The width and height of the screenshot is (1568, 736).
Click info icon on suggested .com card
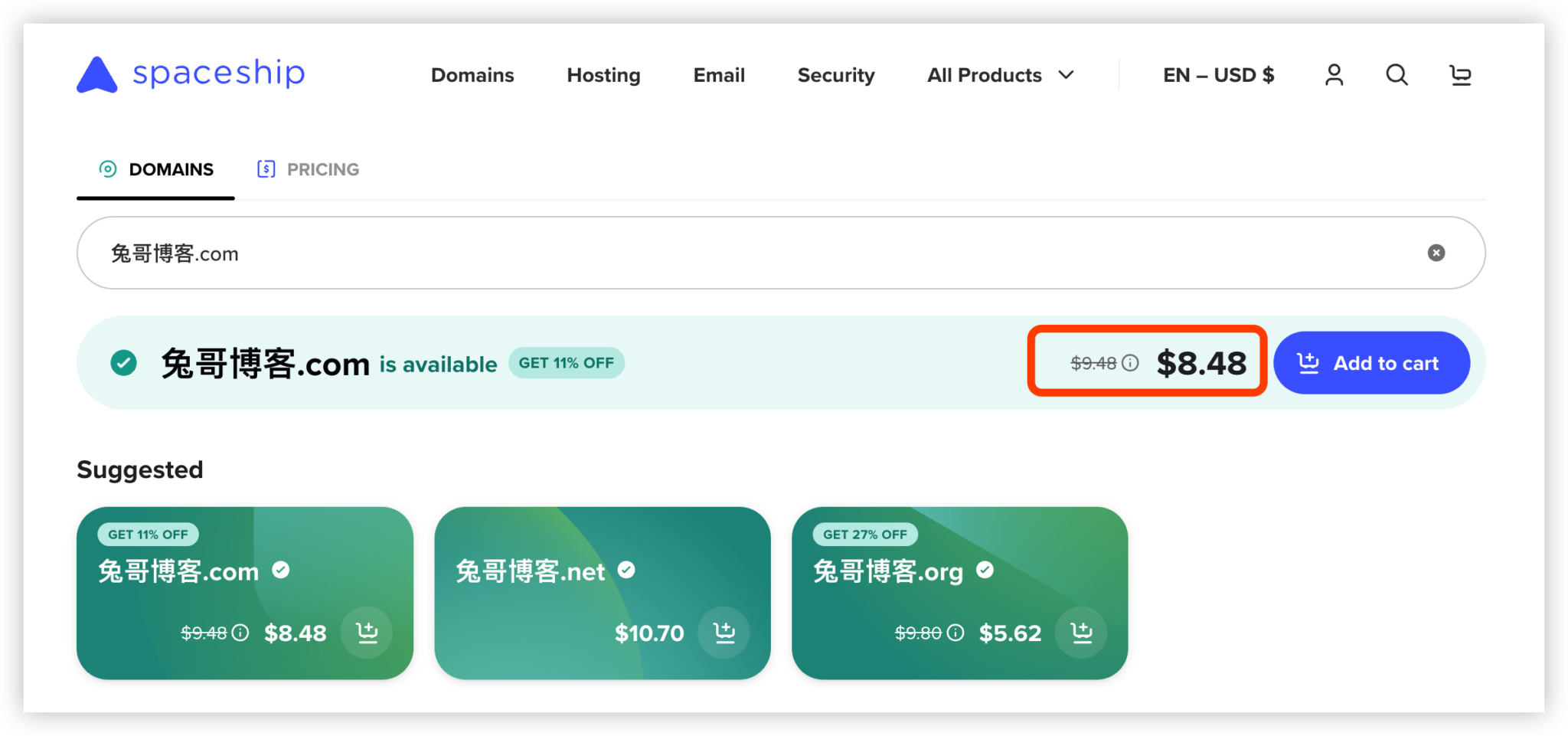coord(240,633)
